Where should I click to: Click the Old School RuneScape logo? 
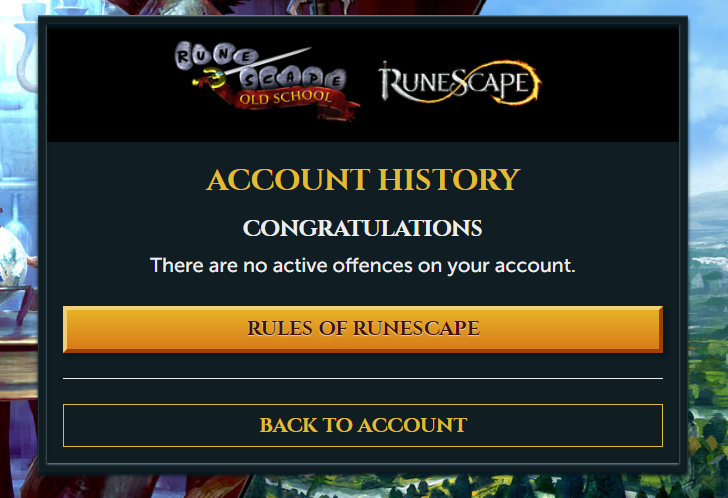pyautogui.click(x=265, y=81)
